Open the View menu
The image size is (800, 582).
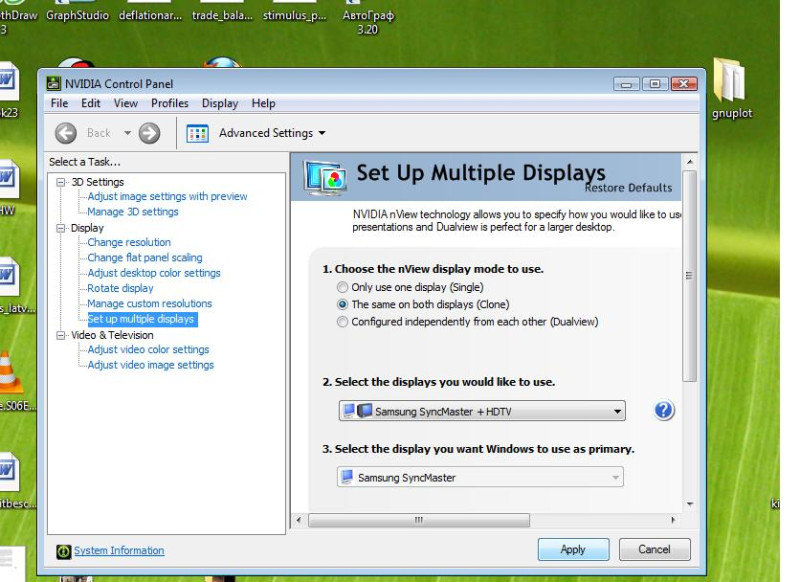pyautogui.click(x=126, y=103)
